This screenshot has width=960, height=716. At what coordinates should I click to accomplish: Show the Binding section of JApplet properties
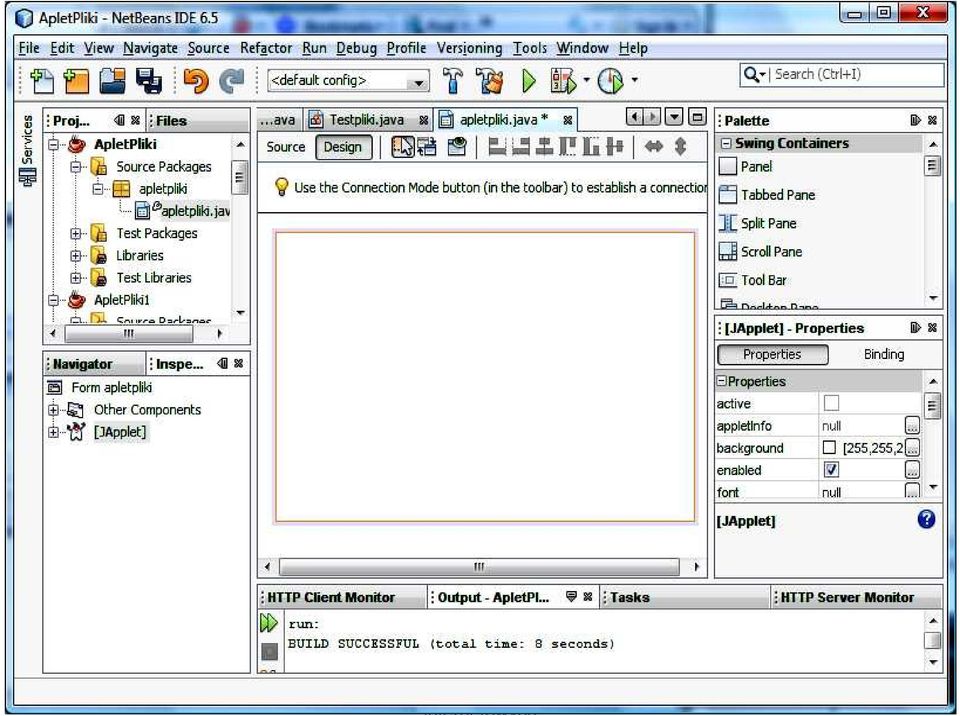pyautogui.click(x=883, y=354)
